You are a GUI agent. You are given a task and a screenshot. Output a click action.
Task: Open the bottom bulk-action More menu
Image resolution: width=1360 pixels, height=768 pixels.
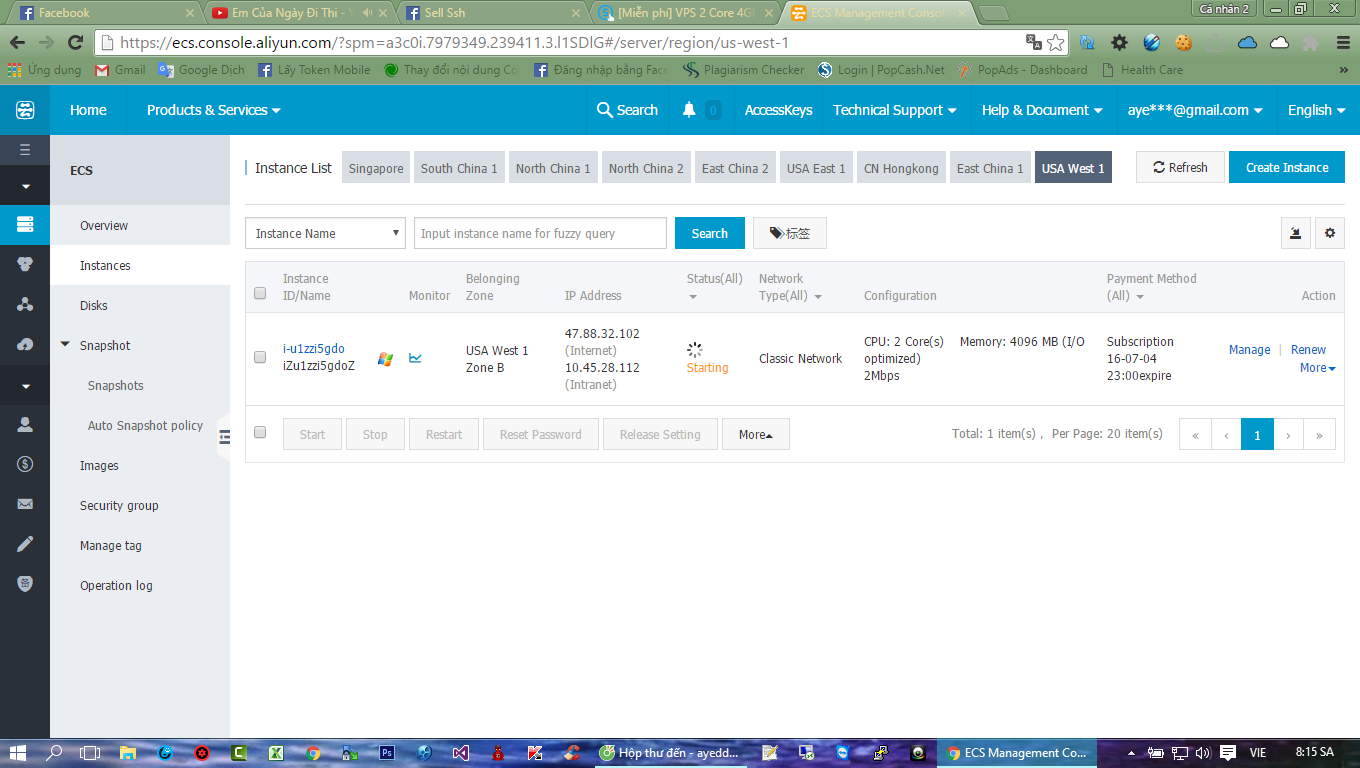pyautogui.click(x=756, y=434)
